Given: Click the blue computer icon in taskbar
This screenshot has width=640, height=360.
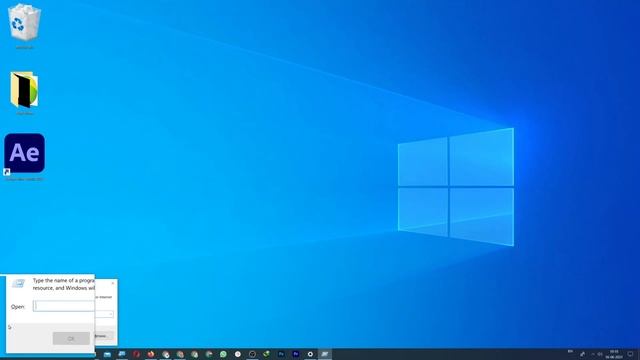Looking at the screenshot, I should click(x=122, y=354).
